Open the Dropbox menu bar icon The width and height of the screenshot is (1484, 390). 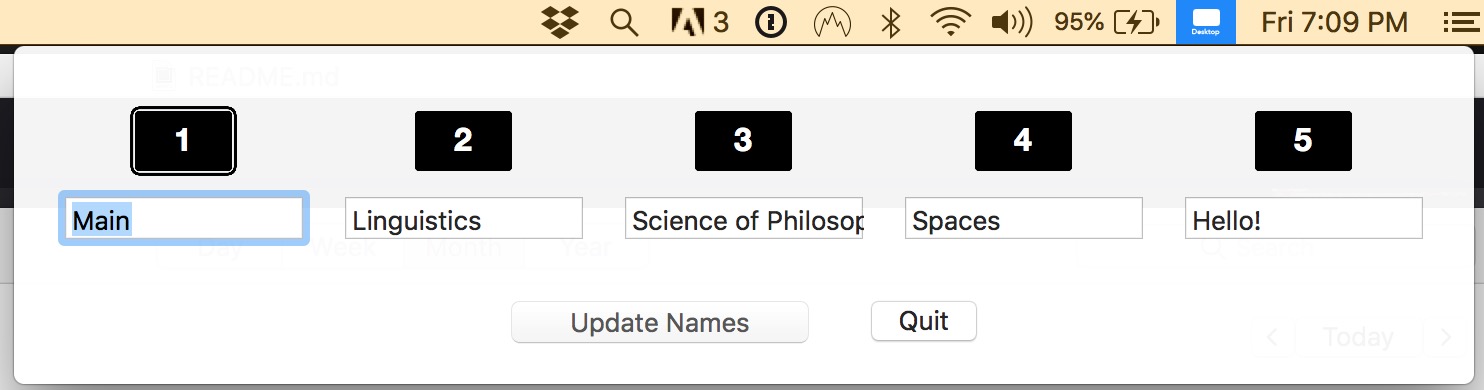pyautogui.click(x=560, y=22)
